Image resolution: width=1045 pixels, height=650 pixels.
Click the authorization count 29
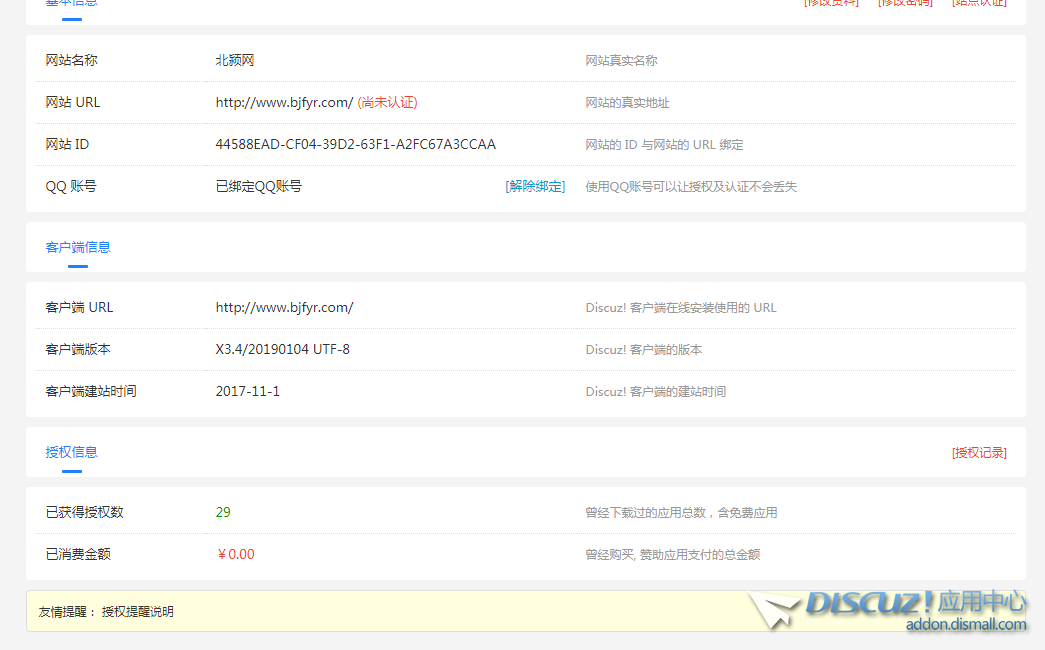(x=223, y=512)
